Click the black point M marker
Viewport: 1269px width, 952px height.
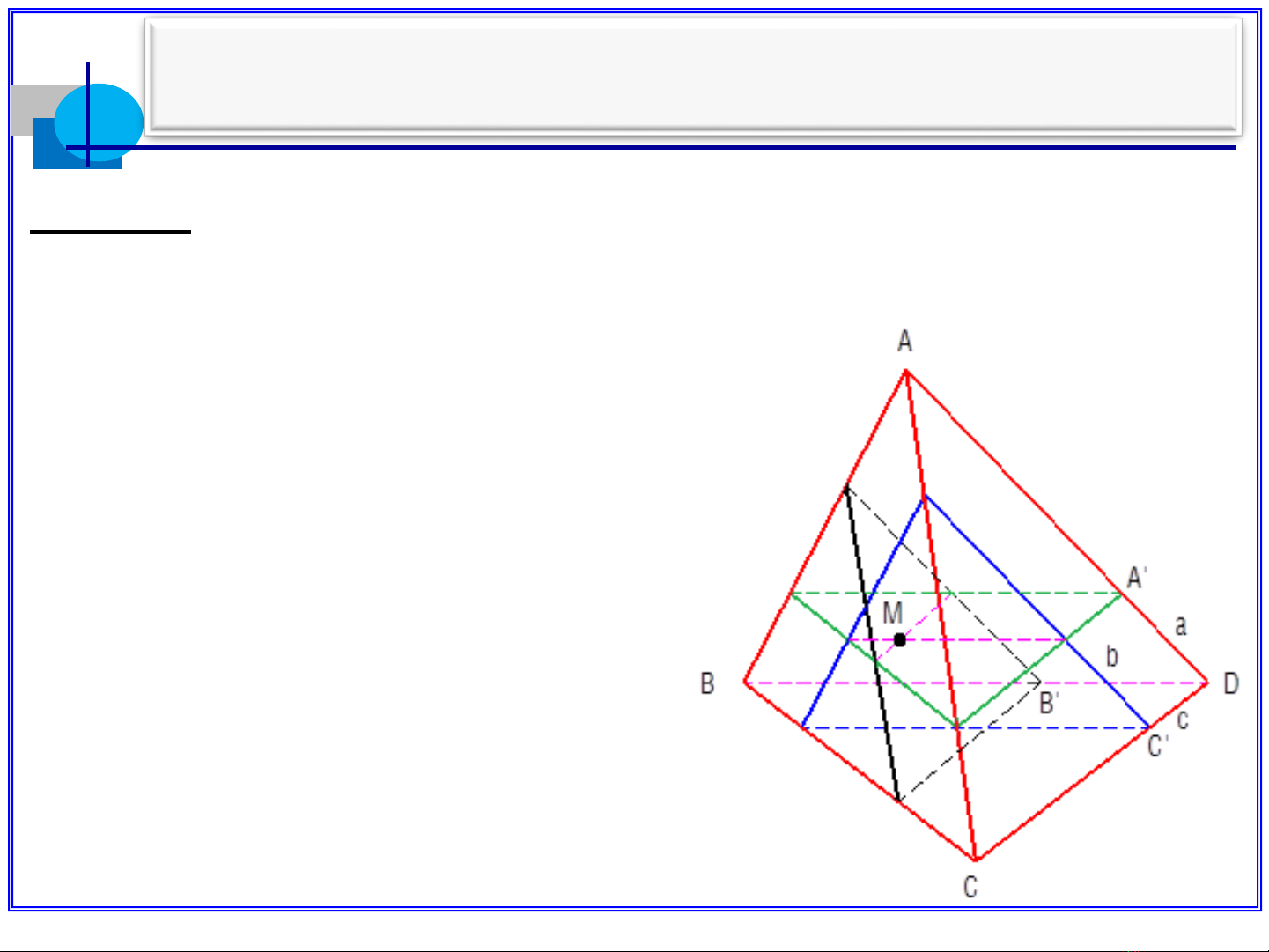point(899,640)
